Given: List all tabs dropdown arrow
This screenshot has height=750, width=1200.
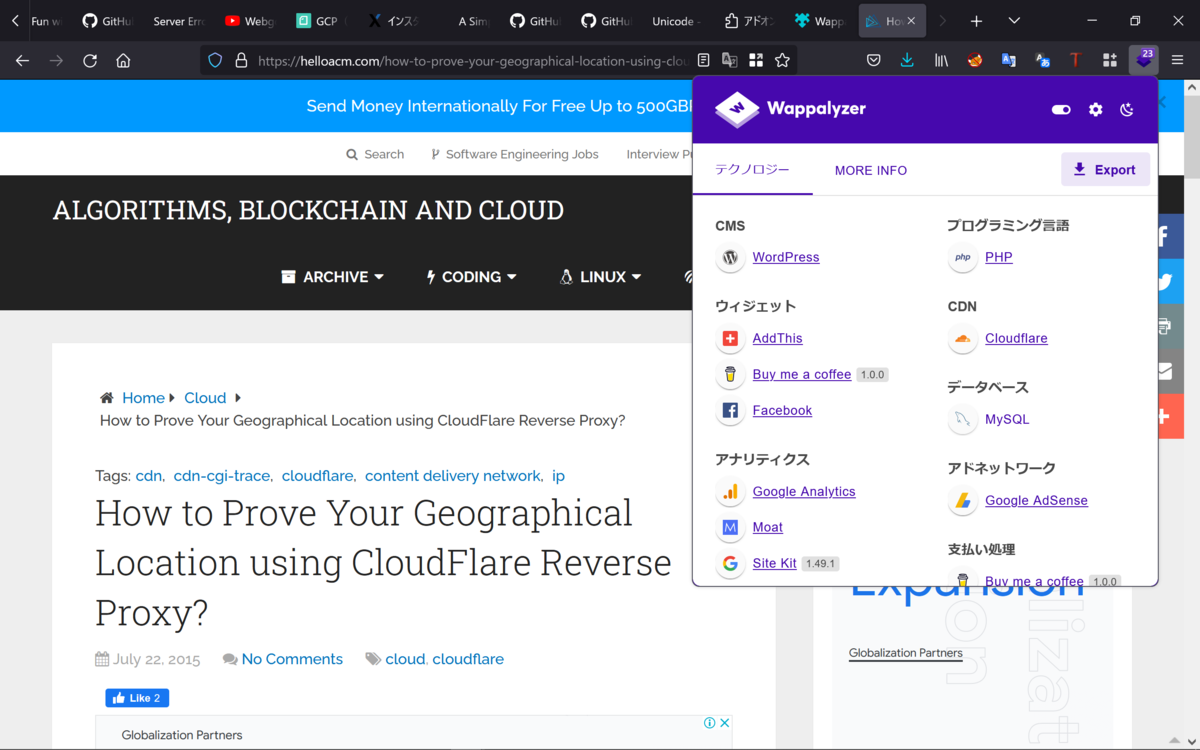Looking at the screenshot, I should tap(1014, 21).
